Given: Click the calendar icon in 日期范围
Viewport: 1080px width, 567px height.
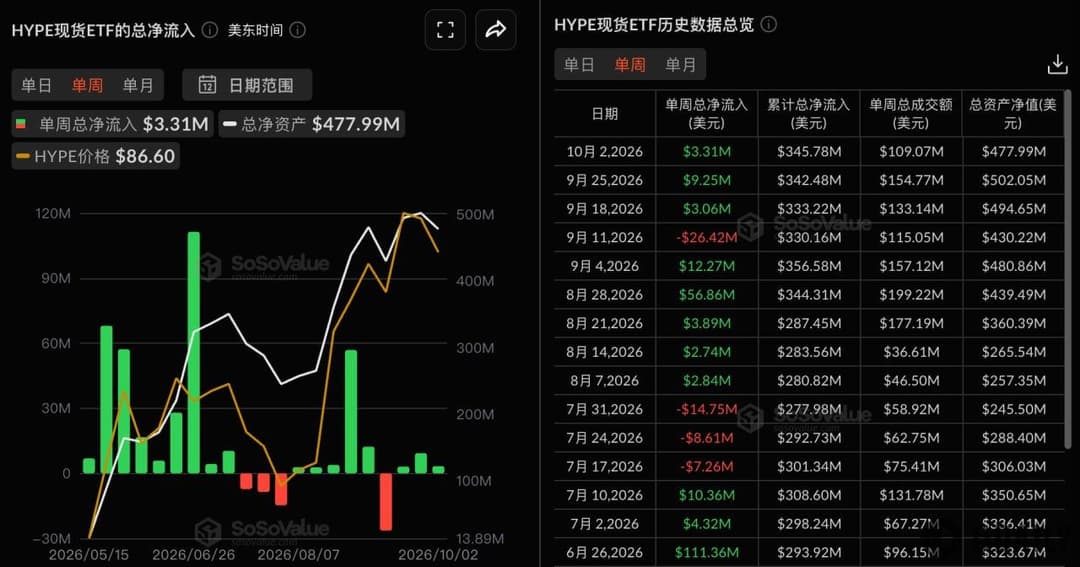Looking at the screenshot, I should (207, 85).
